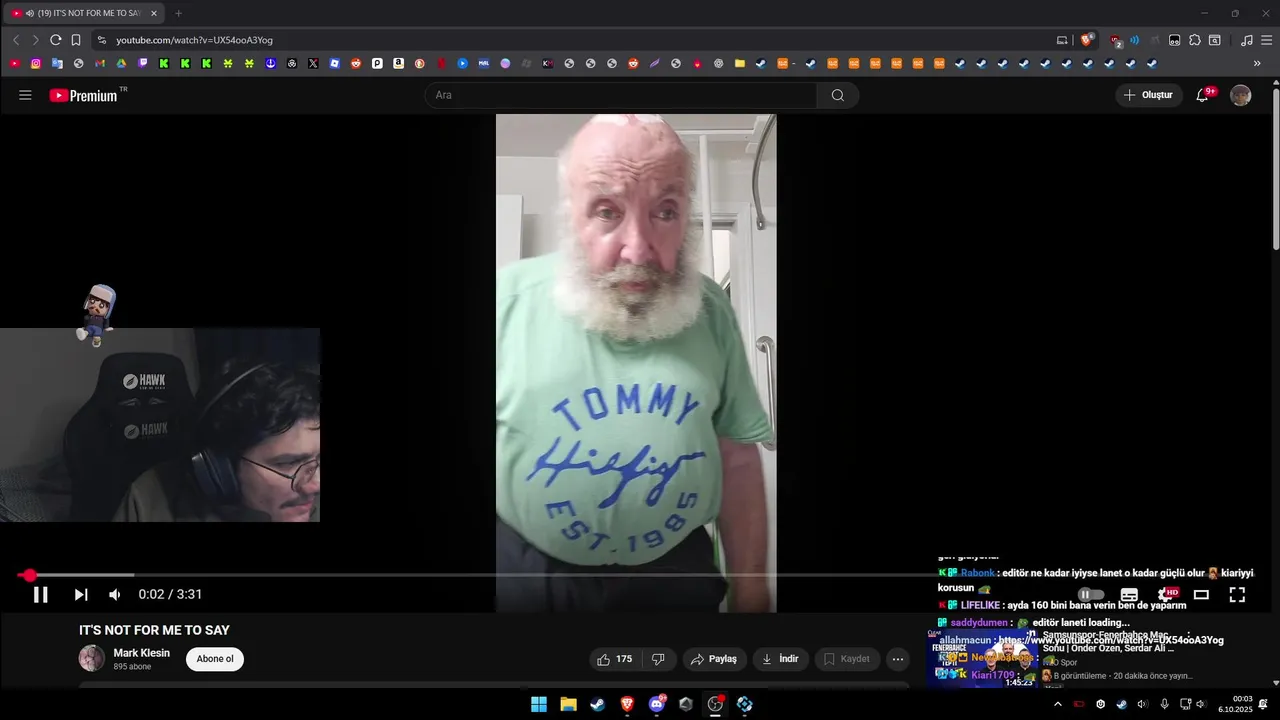
Task: Open the account avatar menu
Action: click(1240, 95)
